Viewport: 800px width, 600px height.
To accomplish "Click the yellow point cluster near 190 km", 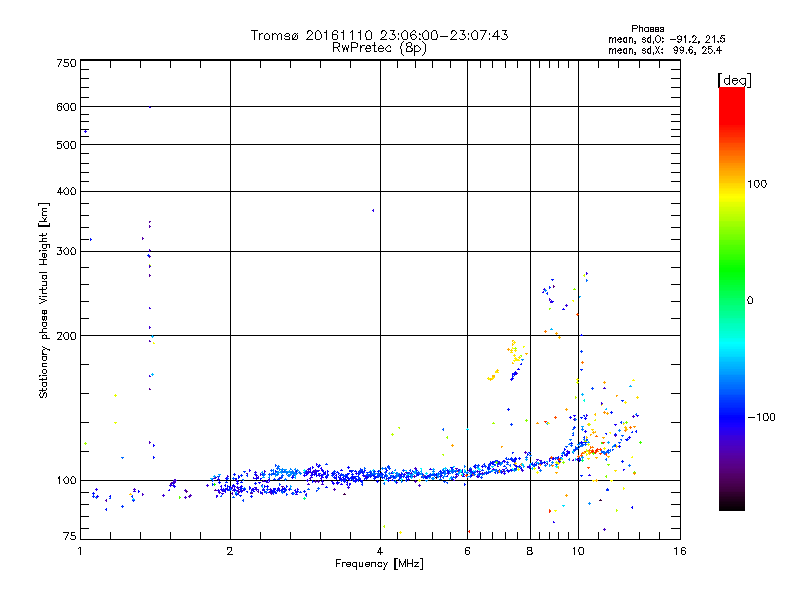I will click(x=515, y=352).
